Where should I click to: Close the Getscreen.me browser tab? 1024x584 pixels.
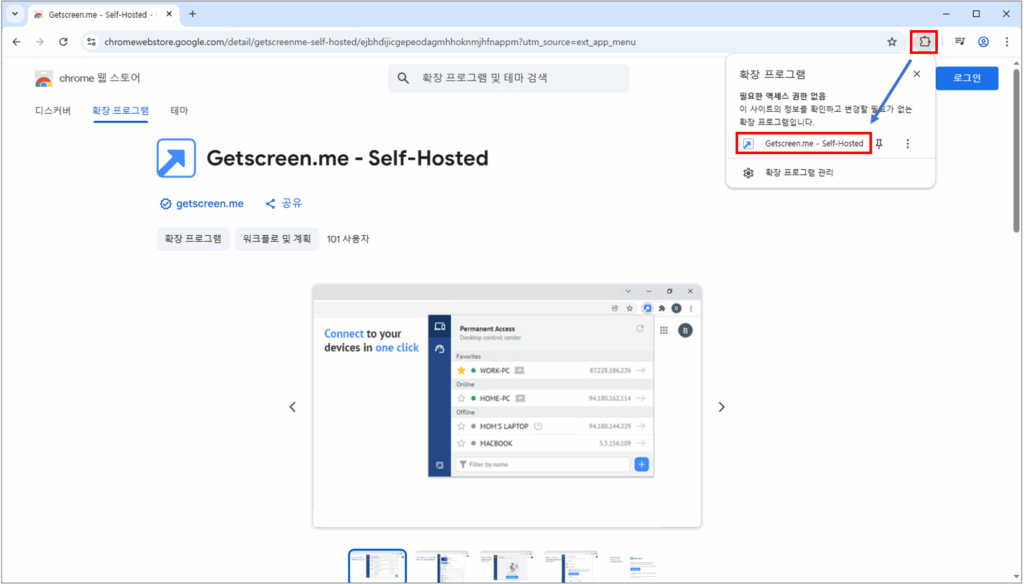point(168,14)
